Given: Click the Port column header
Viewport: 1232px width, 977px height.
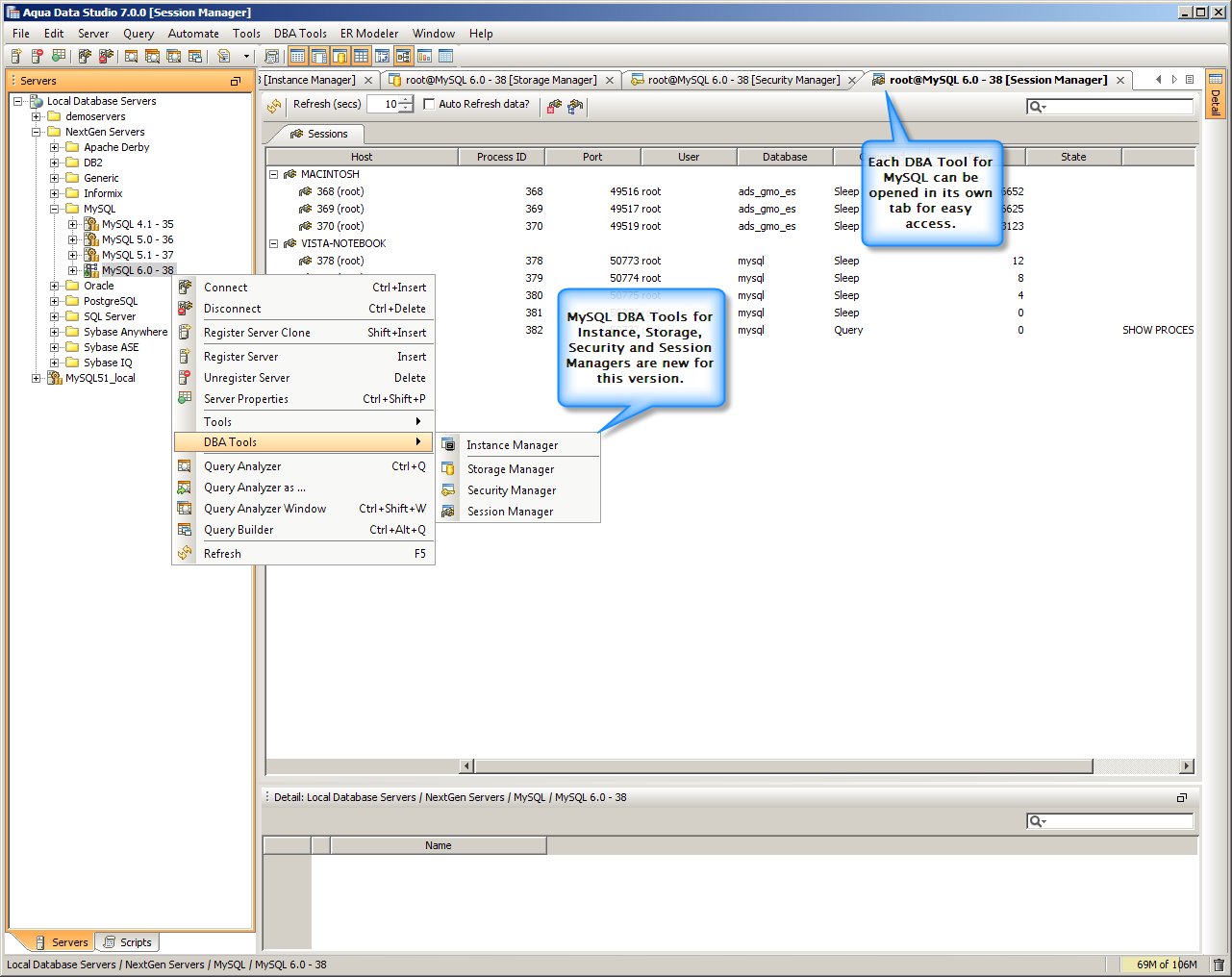Looking at the screenshot, I should [x=592, y=157].
